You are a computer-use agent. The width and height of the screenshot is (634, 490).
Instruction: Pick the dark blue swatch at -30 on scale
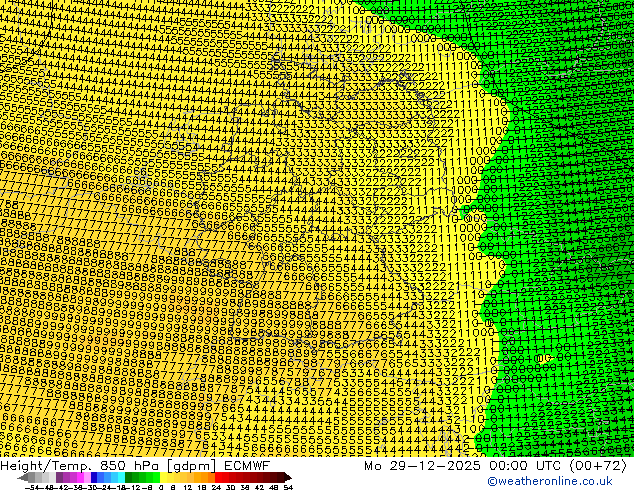click(x=94, y=478)
